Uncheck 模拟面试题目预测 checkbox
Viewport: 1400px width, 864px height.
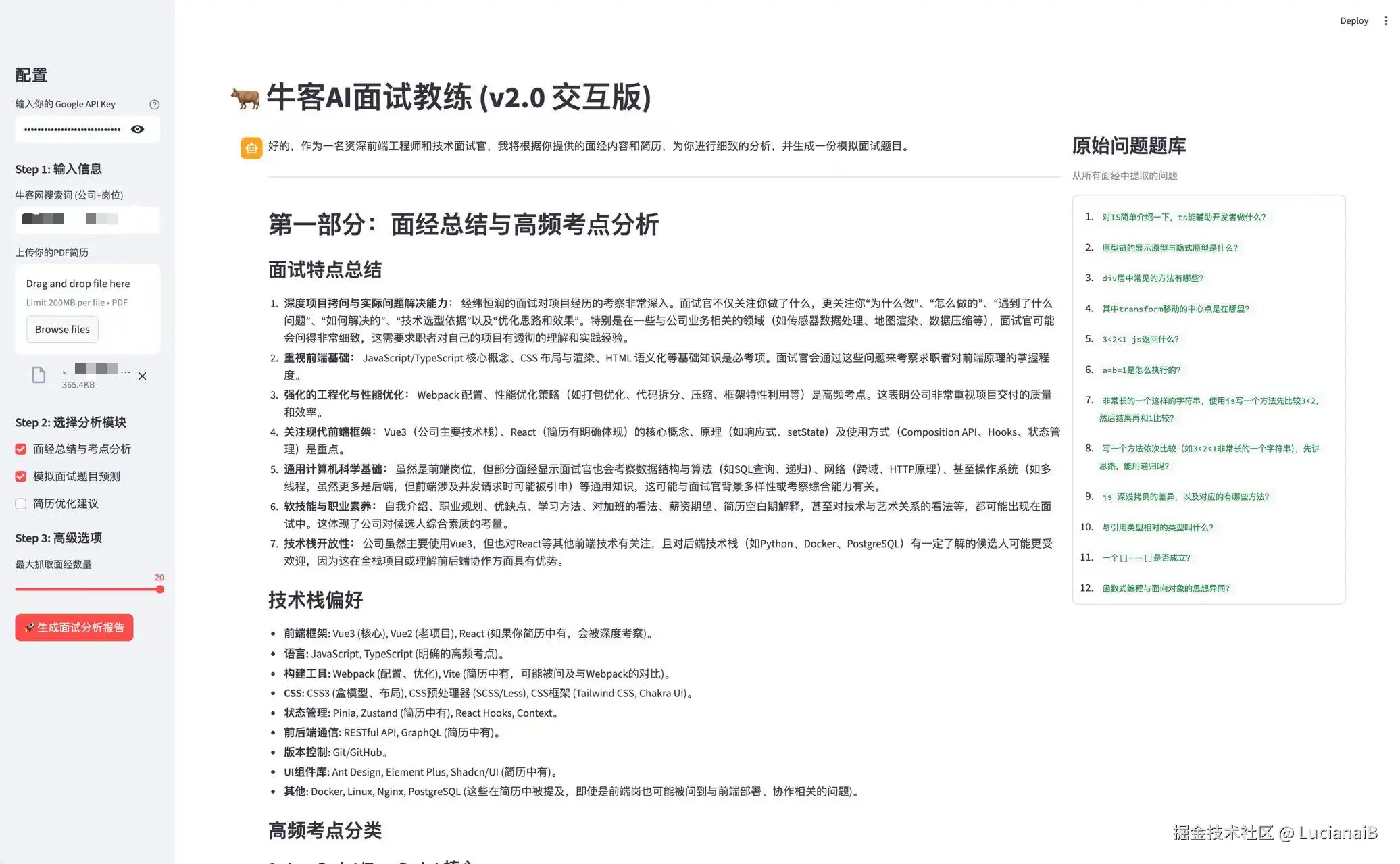coord(21,476)
